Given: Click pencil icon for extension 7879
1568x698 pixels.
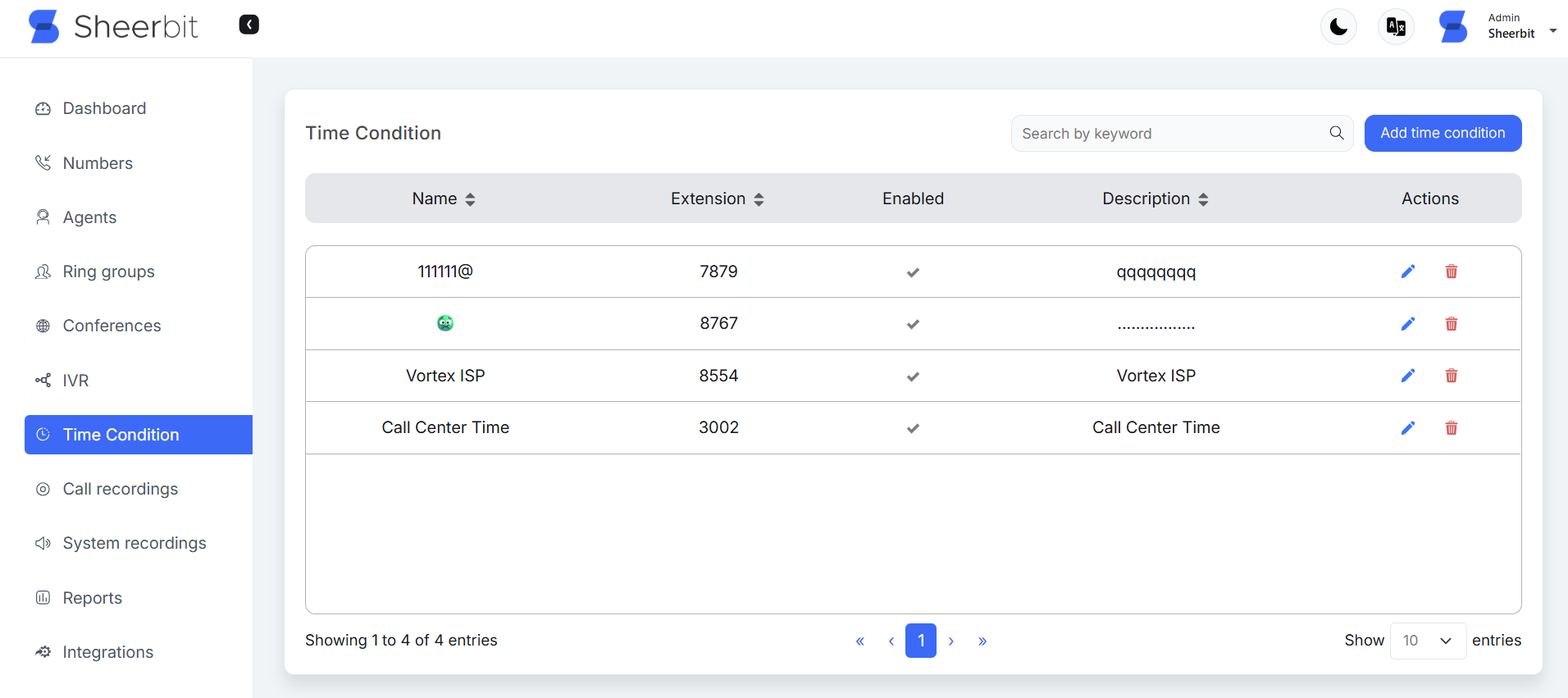Looking at the screenshot, I should pos(1407,271).
